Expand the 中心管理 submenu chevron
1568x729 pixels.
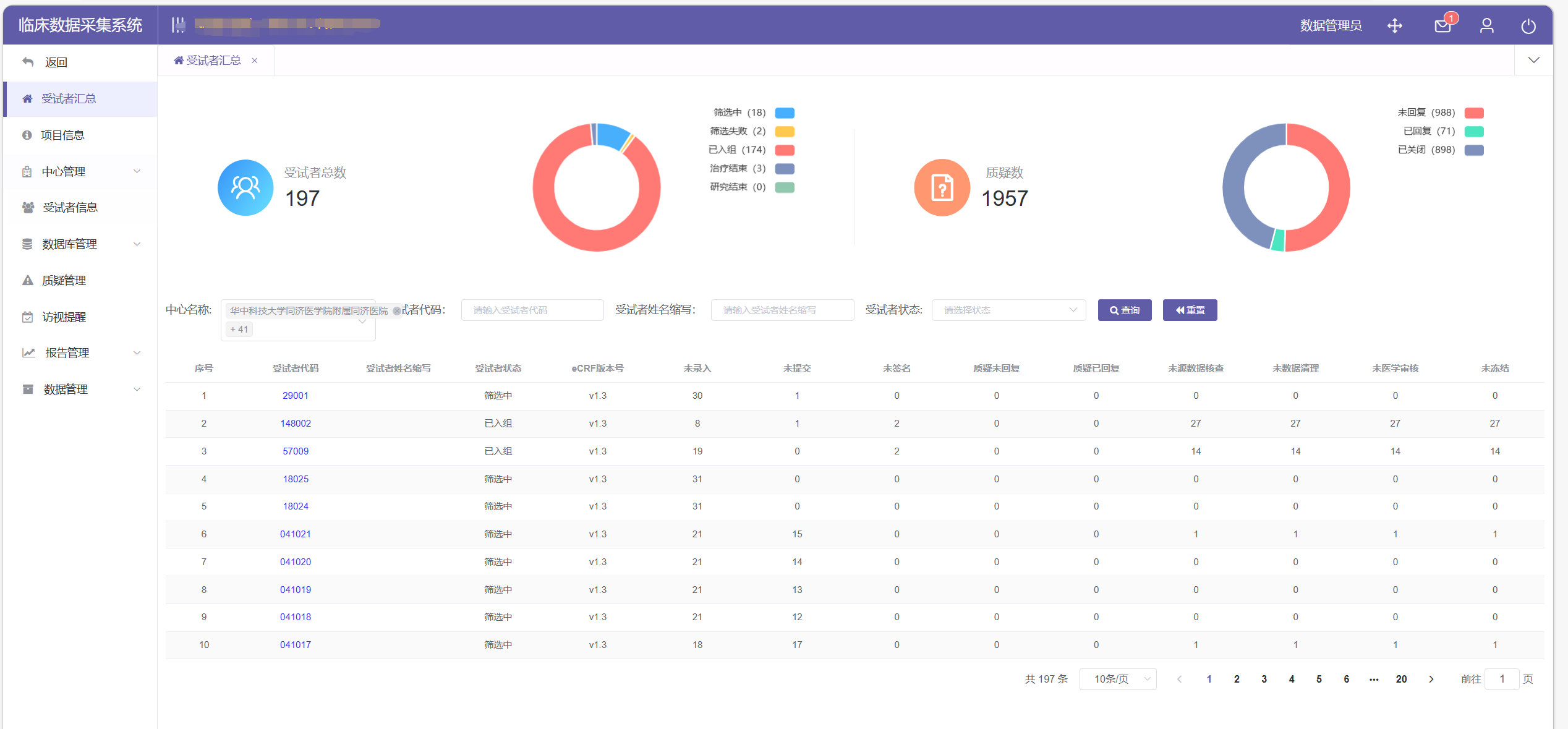[x=137, y=171]
